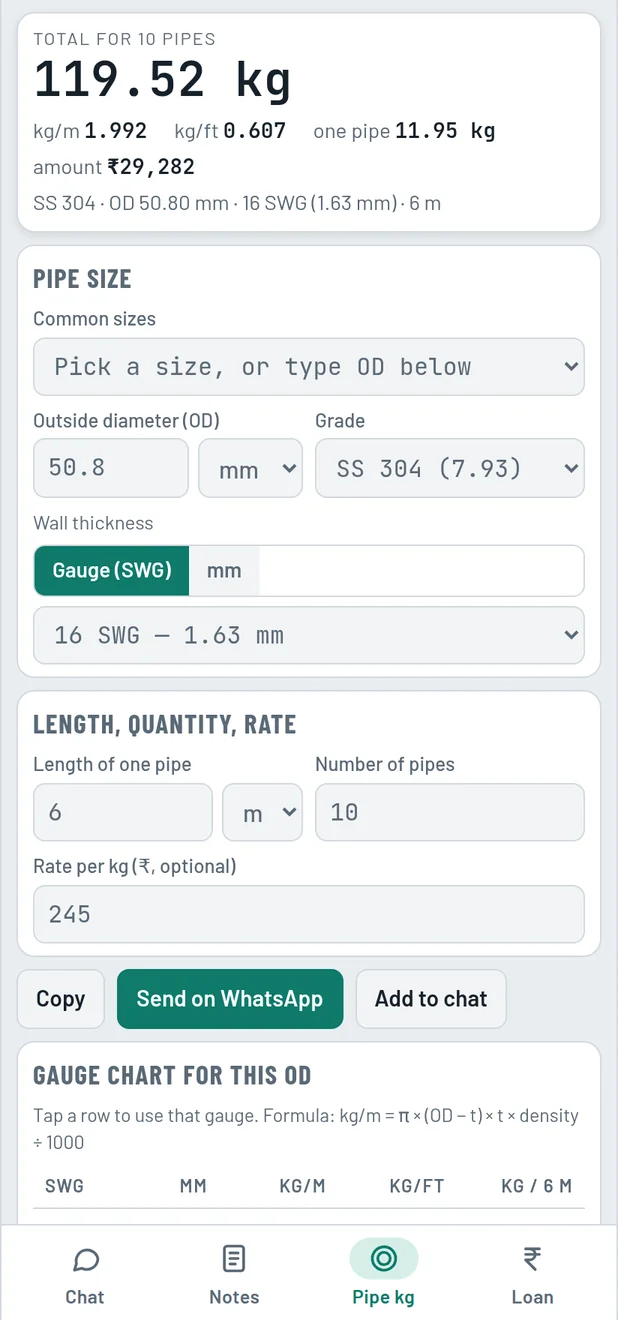Screen dimensions: 618x1320
Task: Tap the KG/M column header
Action: (x=303, y=1186)
